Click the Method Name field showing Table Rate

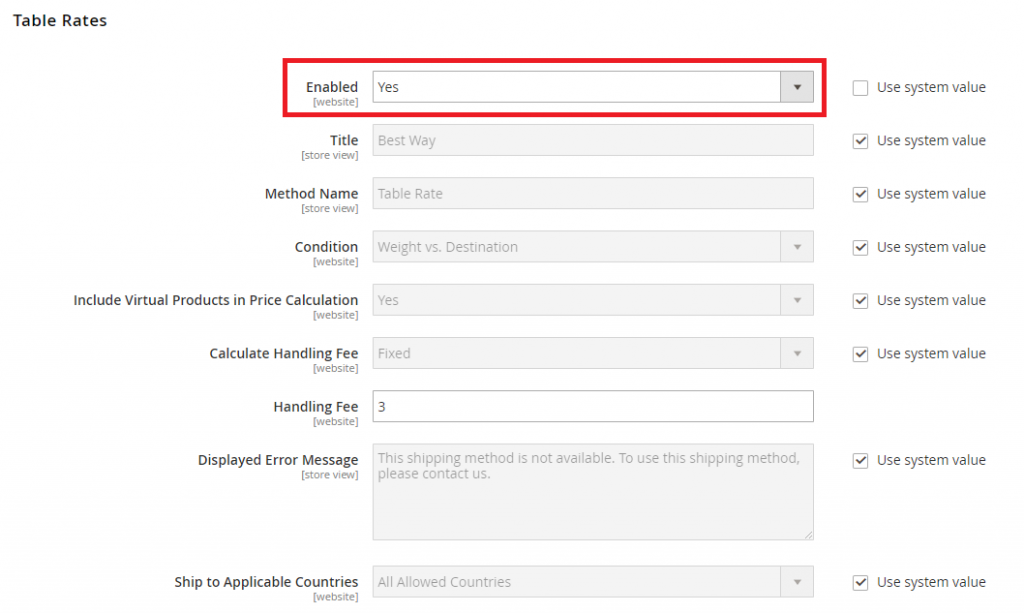click(x=592, y=193)
